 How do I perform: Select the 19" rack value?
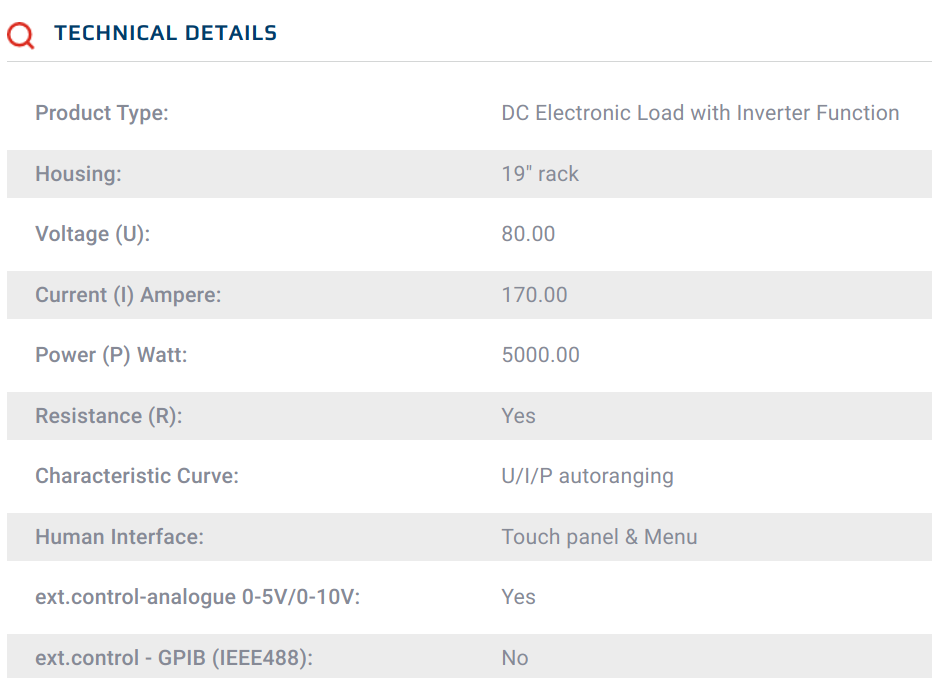point(540,174)
